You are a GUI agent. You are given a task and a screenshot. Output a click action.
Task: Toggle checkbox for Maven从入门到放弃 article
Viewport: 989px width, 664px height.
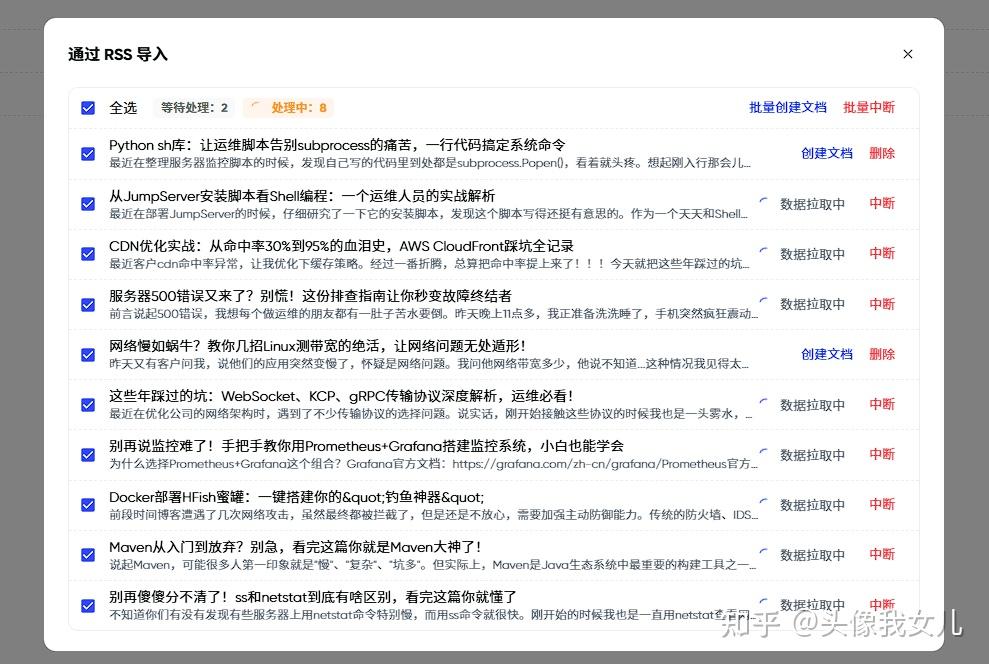(x=88, y=555)
